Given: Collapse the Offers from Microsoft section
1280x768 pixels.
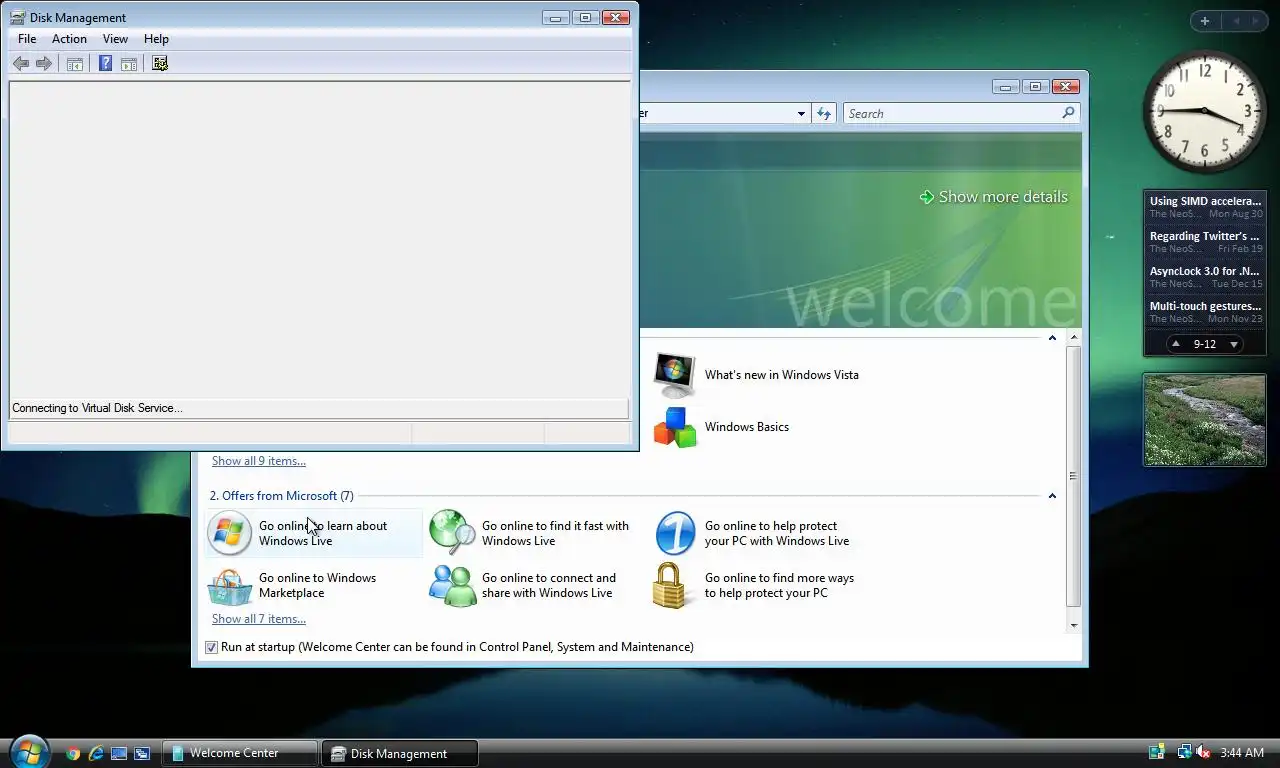Looking at the screenshot, I should 1052,496.
